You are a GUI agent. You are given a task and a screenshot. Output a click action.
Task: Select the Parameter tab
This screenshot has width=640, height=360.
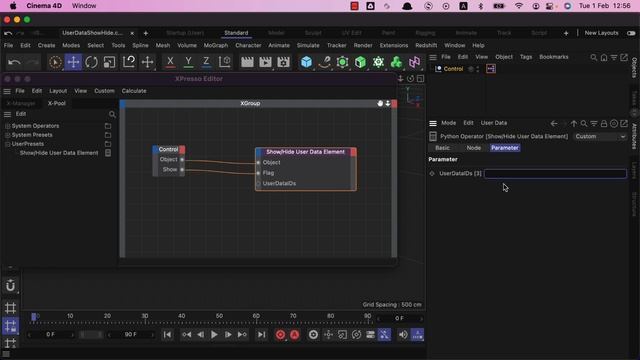point(504,148)
